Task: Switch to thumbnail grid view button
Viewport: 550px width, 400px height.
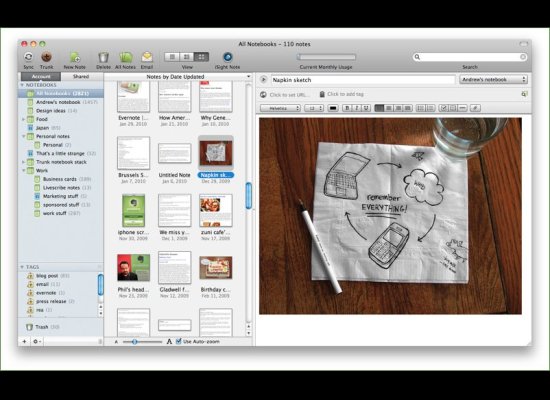Action: [201, 57]
